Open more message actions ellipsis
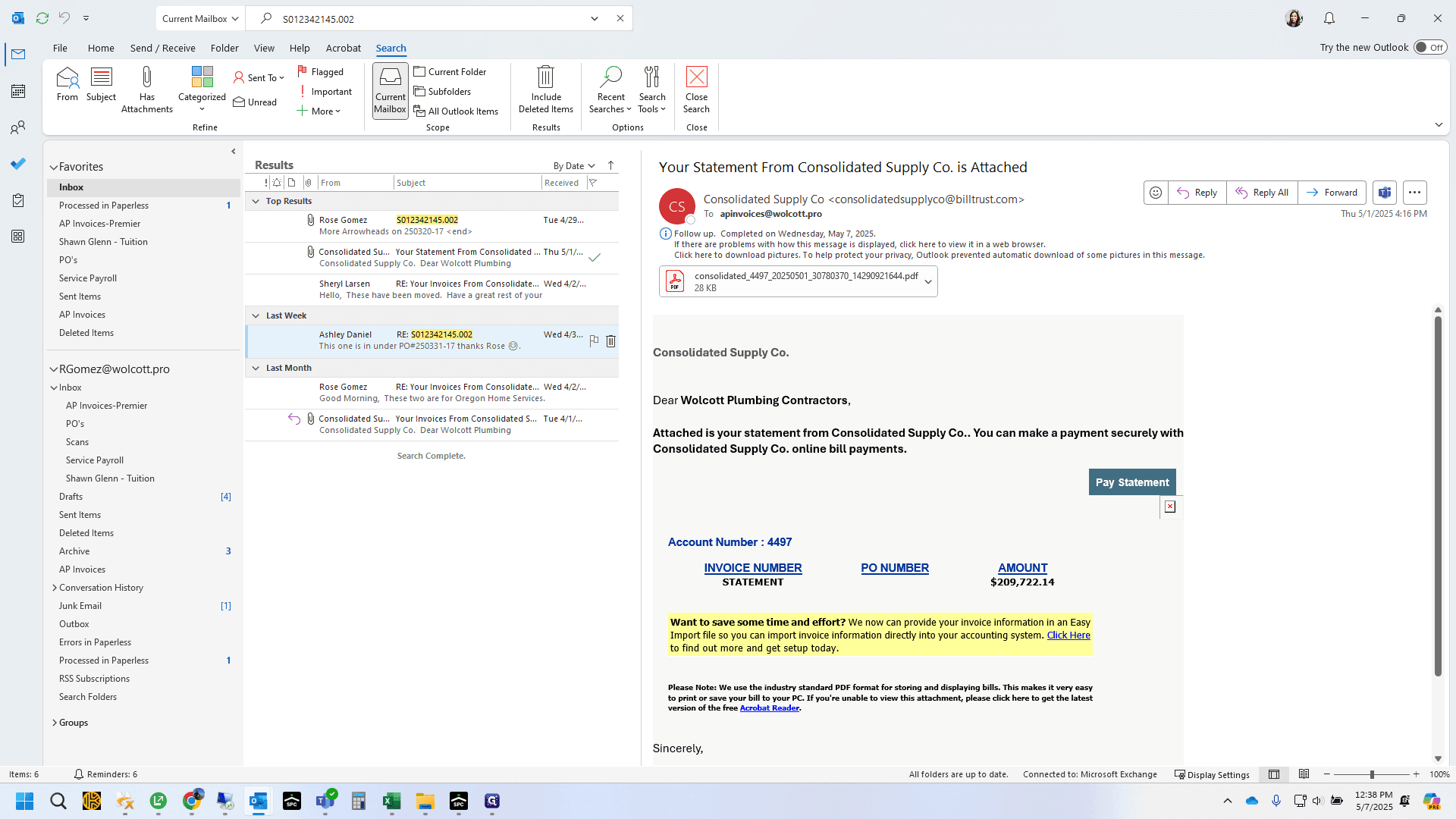 point(1415,193)
